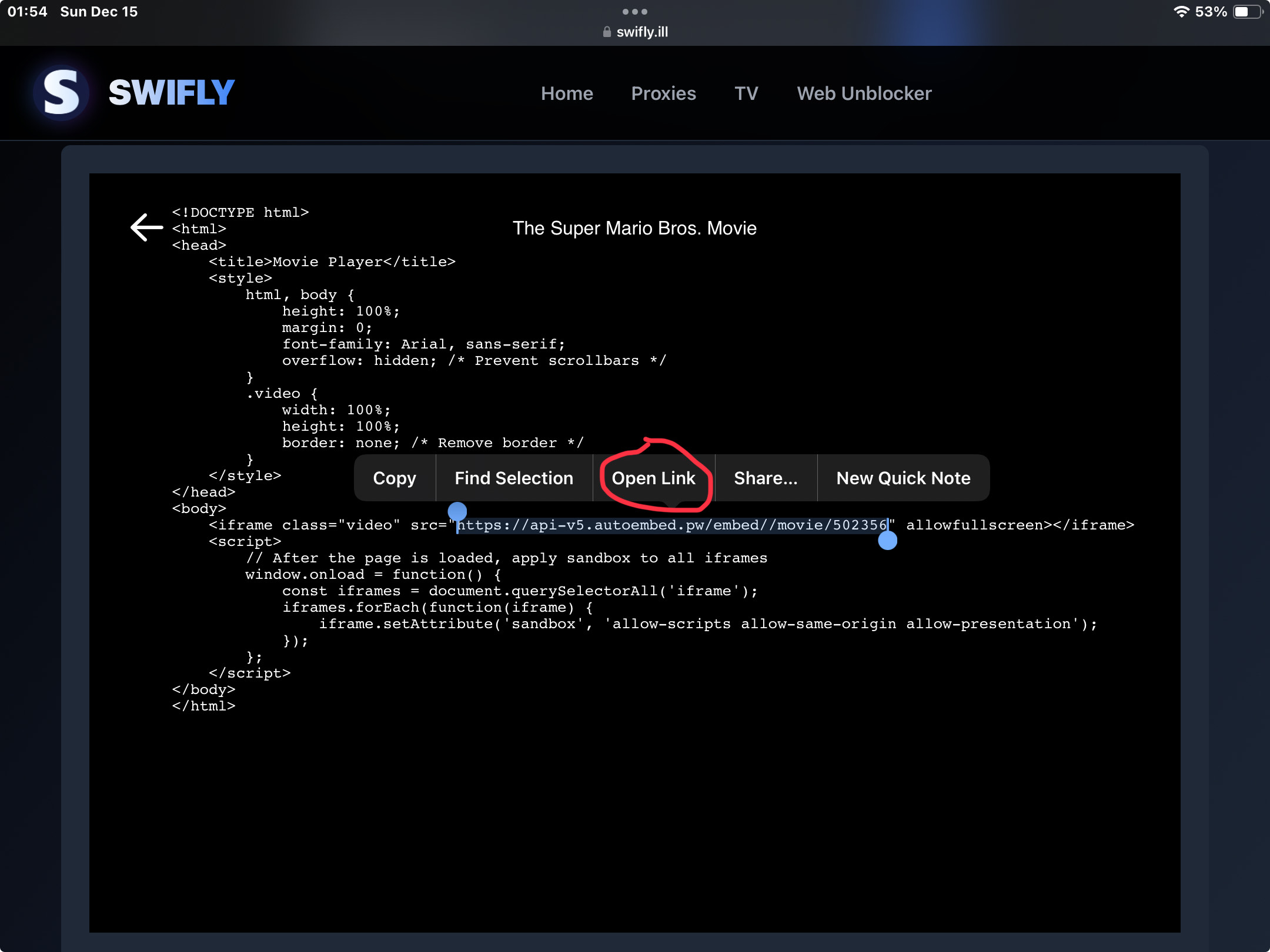Screen dimensions: 1270x952
Task: Tap the querySelectorAll('iframe') code line
Action: [520, 591]
